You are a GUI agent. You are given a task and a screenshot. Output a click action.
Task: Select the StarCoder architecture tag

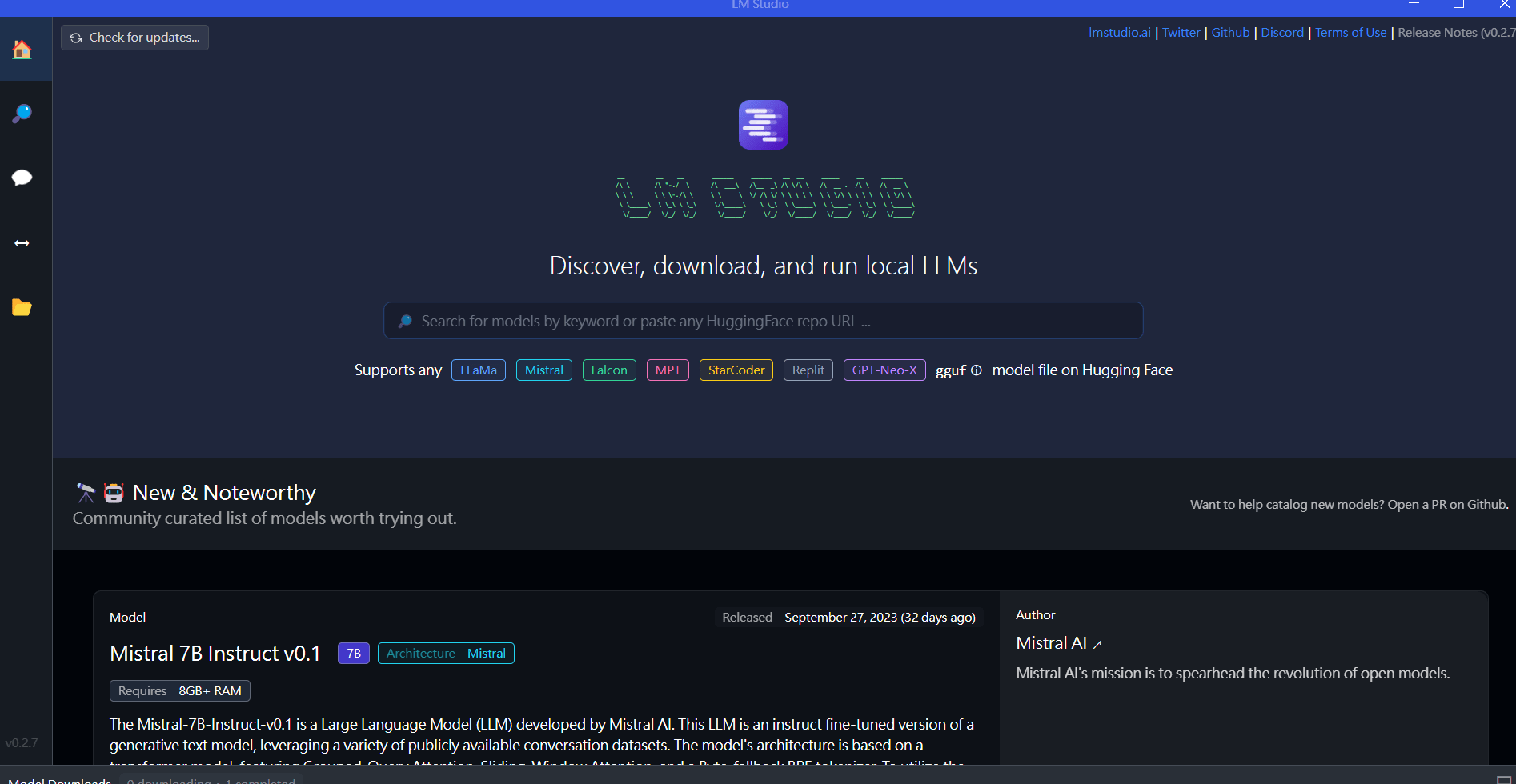(736, 370)
